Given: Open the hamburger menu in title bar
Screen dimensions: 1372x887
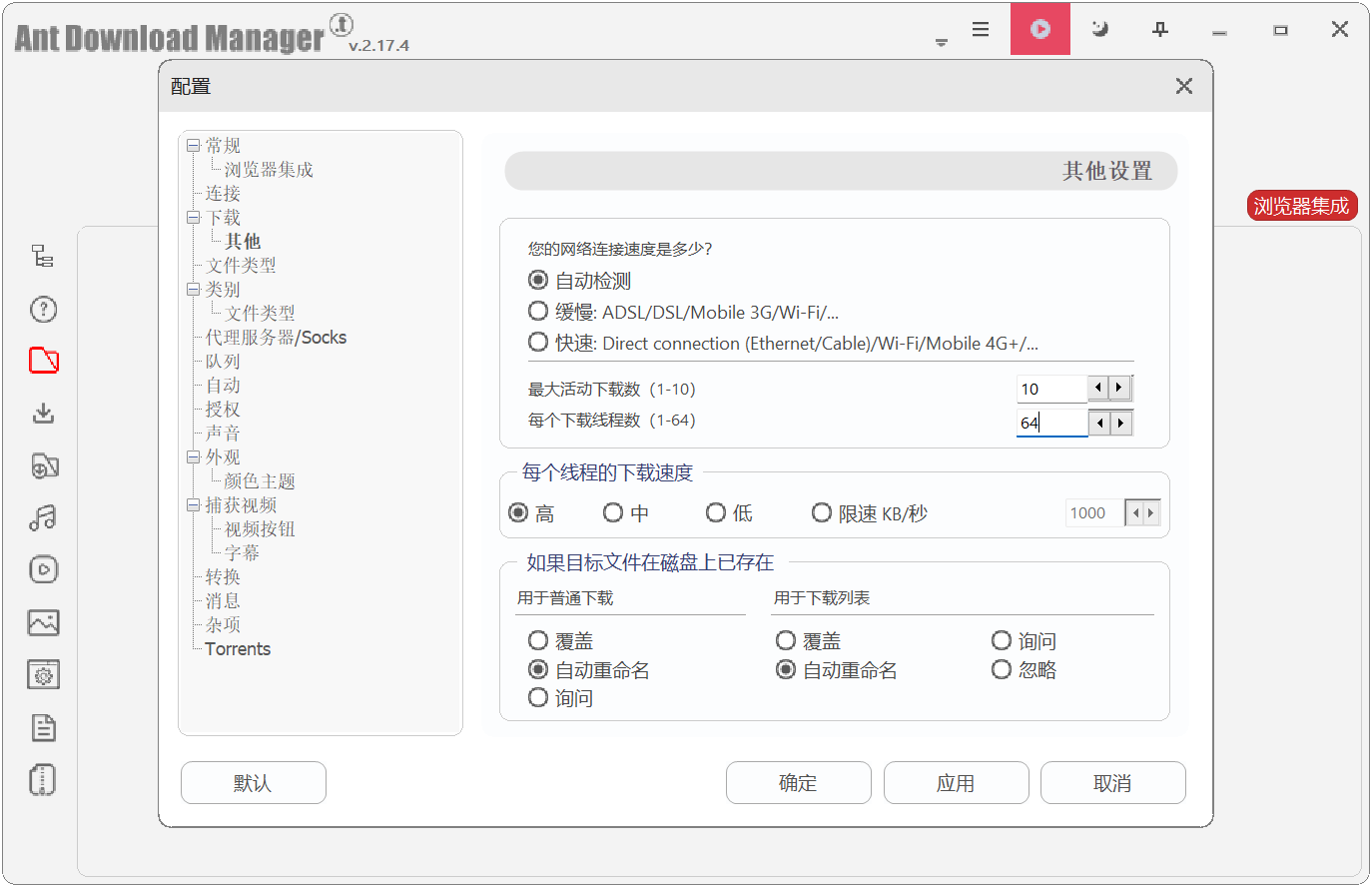Looking at the screenshot, I should click(x=981, y=29).
